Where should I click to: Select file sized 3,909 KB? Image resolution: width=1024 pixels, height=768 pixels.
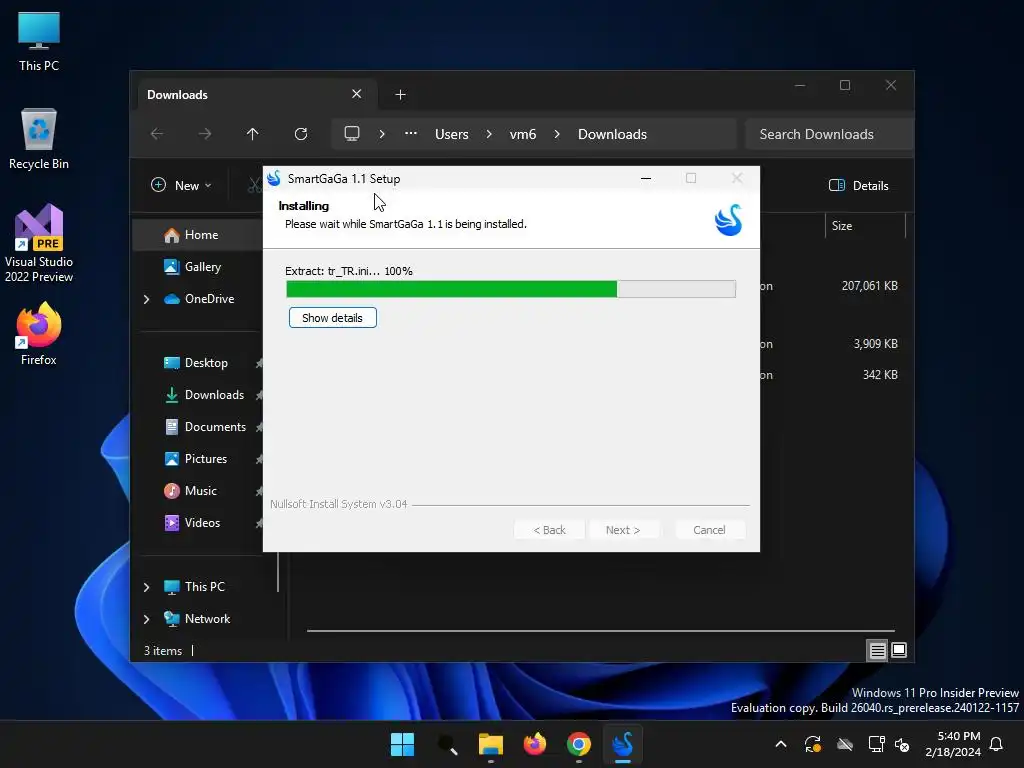coord(875,344)
